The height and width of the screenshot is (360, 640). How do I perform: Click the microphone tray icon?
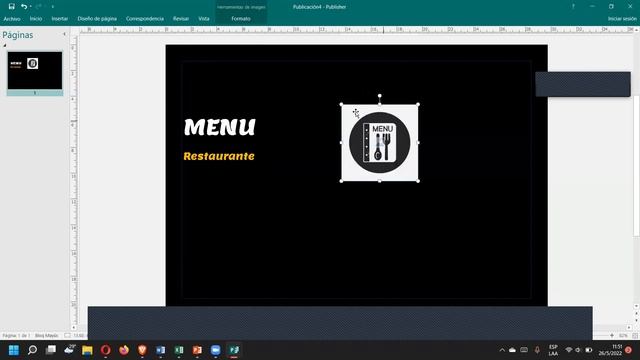coord(537,350)
